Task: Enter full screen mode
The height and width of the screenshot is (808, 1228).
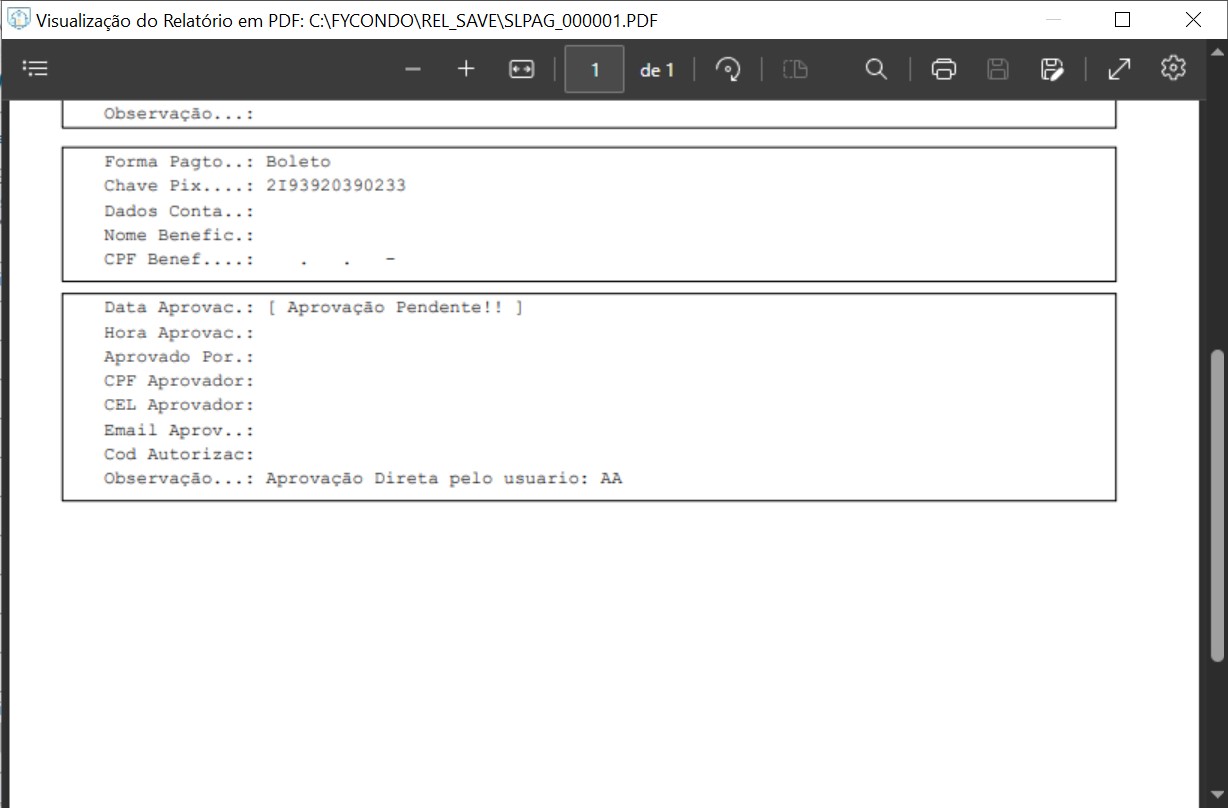Action: (1119, 69)
